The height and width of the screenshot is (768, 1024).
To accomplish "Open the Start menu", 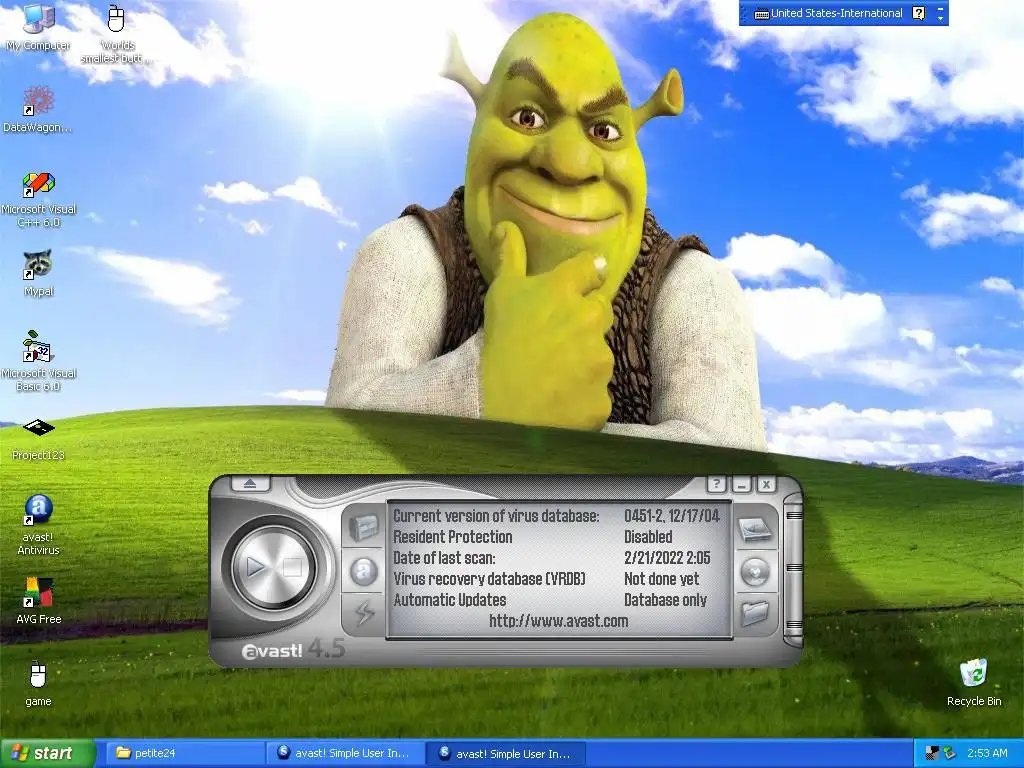I will pyautogui.click(x=46, y=753).
